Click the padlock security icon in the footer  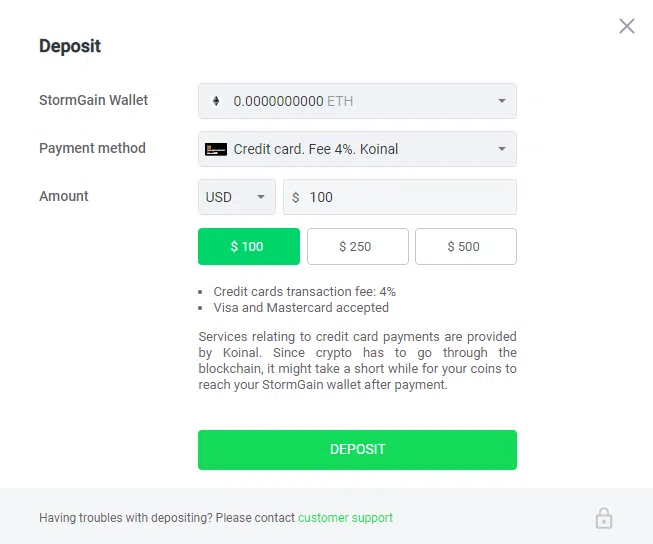click(604, 518)
